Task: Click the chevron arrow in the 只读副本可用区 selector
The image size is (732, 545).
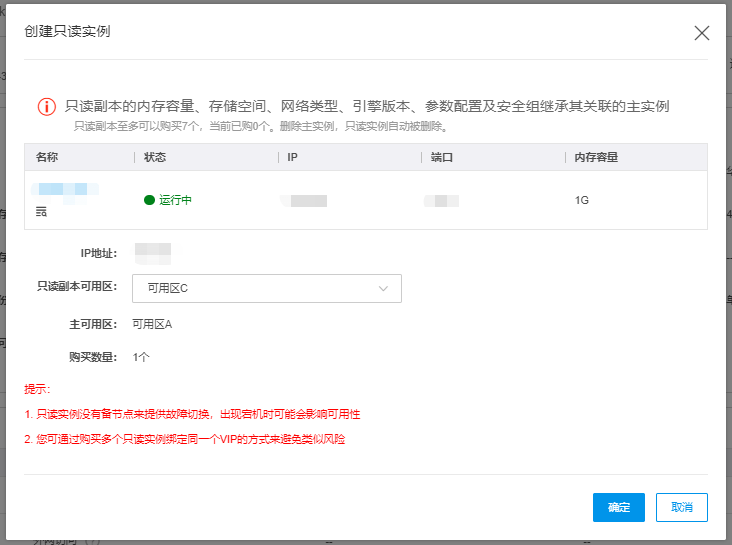Action: (x=383, y=289)
